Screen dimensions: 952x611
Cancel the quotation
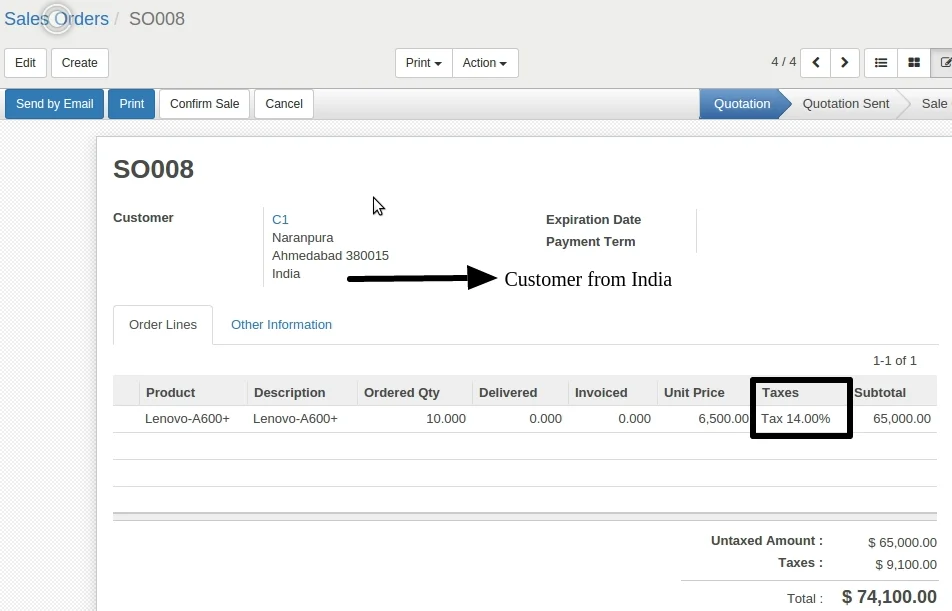[x=283, y=103]
